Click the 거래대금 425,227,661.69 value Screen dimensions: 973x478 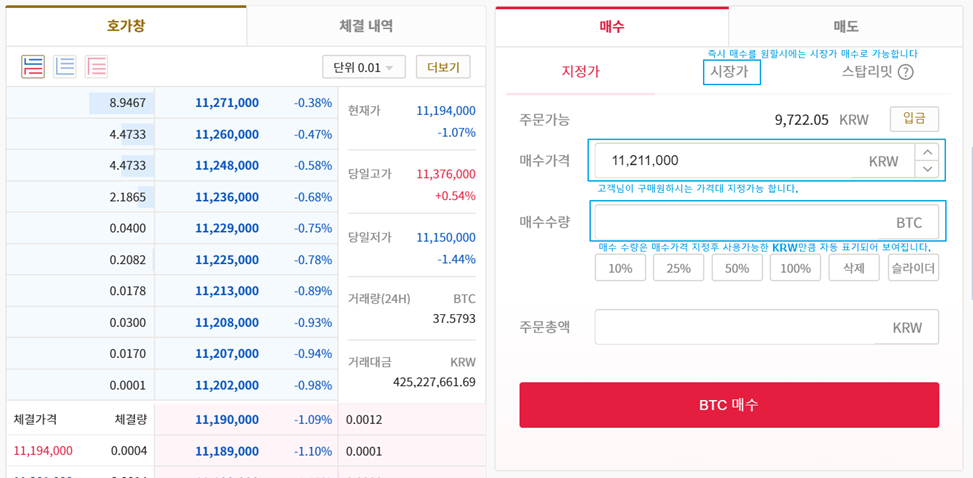point(434,381)
